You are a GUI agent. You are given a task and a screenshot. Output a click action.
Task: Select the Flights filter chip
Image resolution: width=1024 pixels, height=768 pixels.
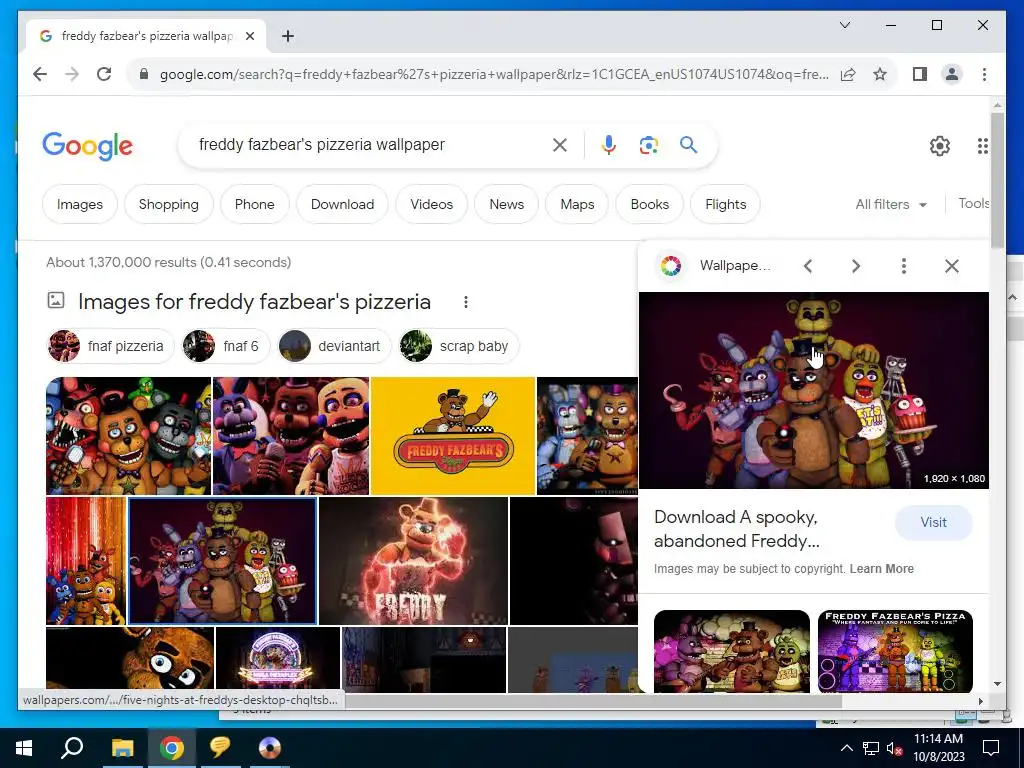pos(726,204)
